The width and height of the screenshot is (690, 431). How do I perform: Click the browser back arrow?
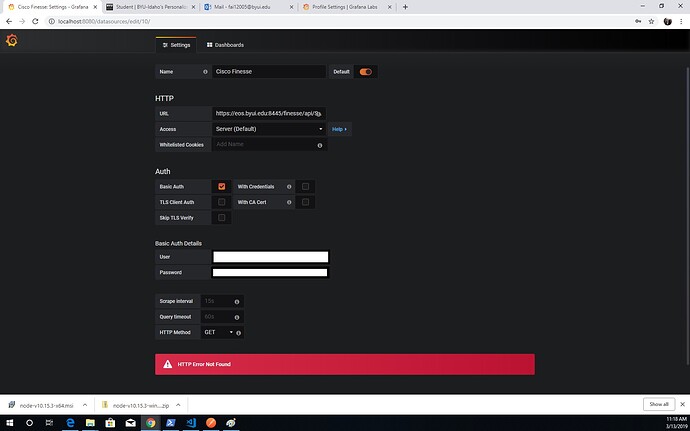[9, 21]
